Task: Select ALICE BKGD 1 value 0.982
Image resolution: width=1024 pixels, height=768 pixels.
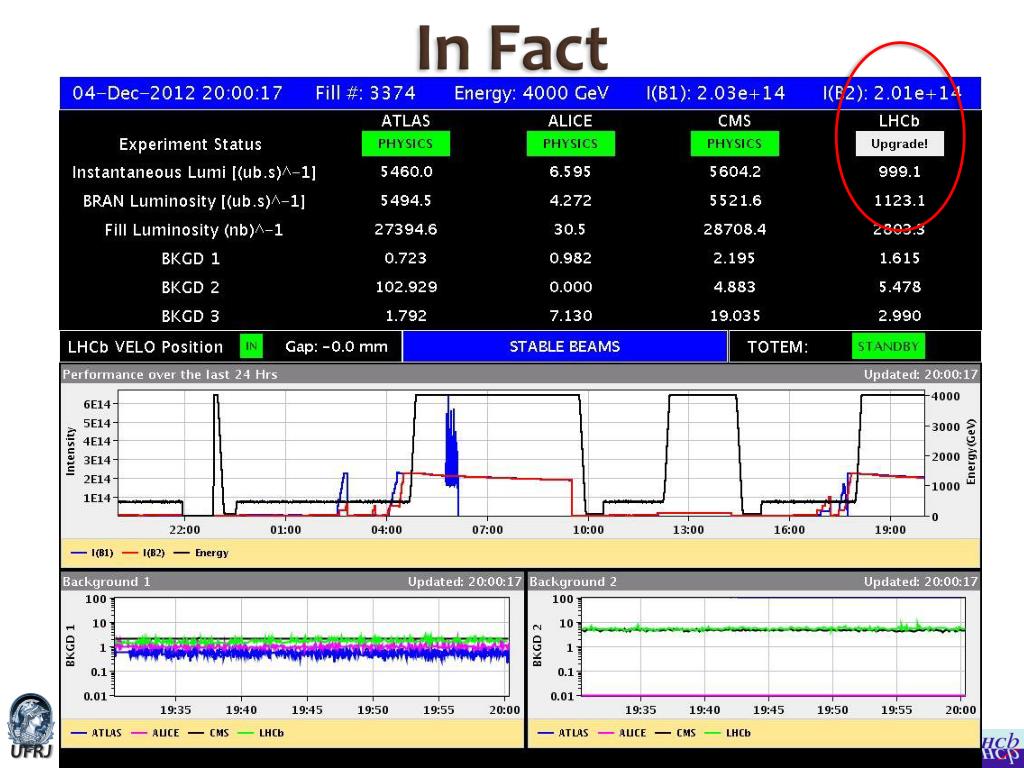Action: pyautogui.click(x=570, y=258)
